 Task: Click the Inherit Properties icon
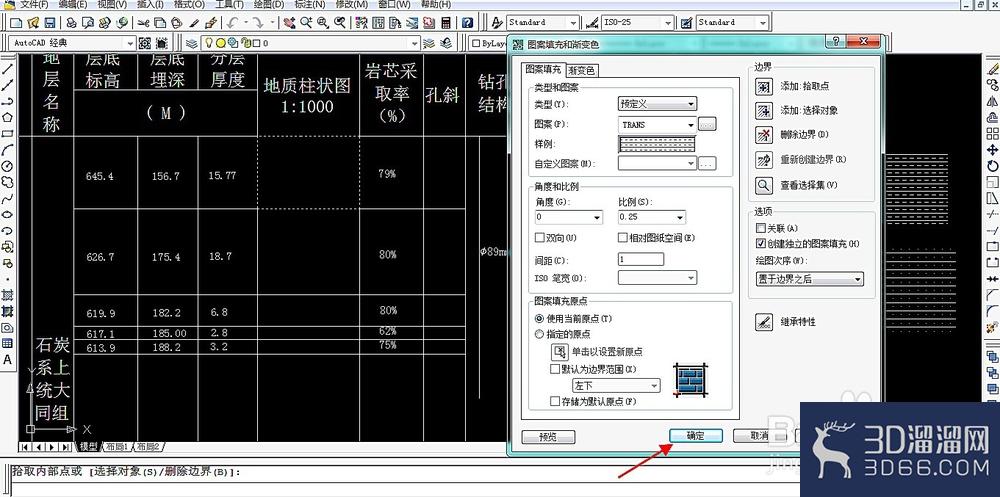coord(764,322)
